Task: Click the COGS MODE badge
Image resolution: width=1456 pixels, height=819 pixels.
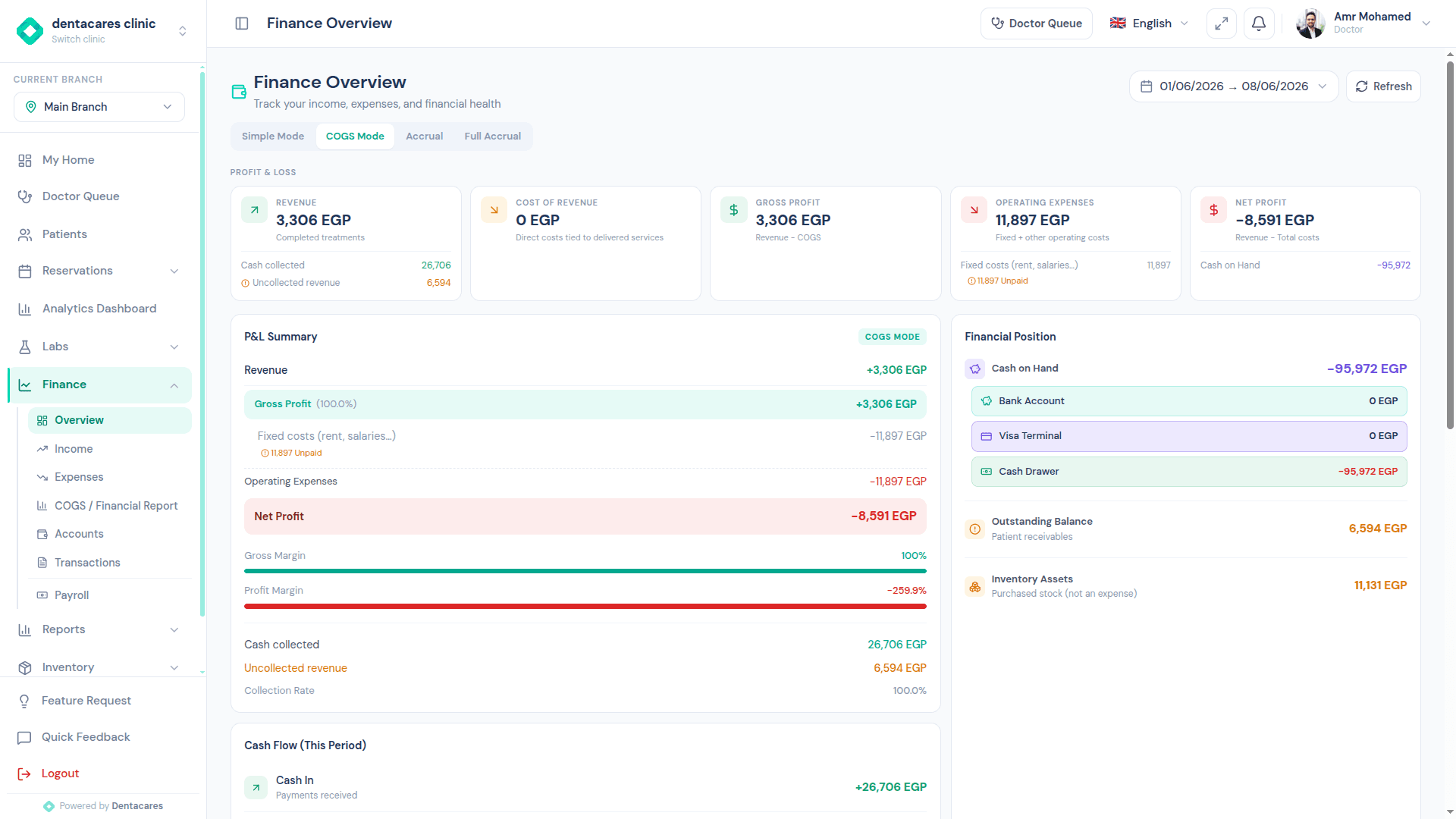Action: point(892,337)
